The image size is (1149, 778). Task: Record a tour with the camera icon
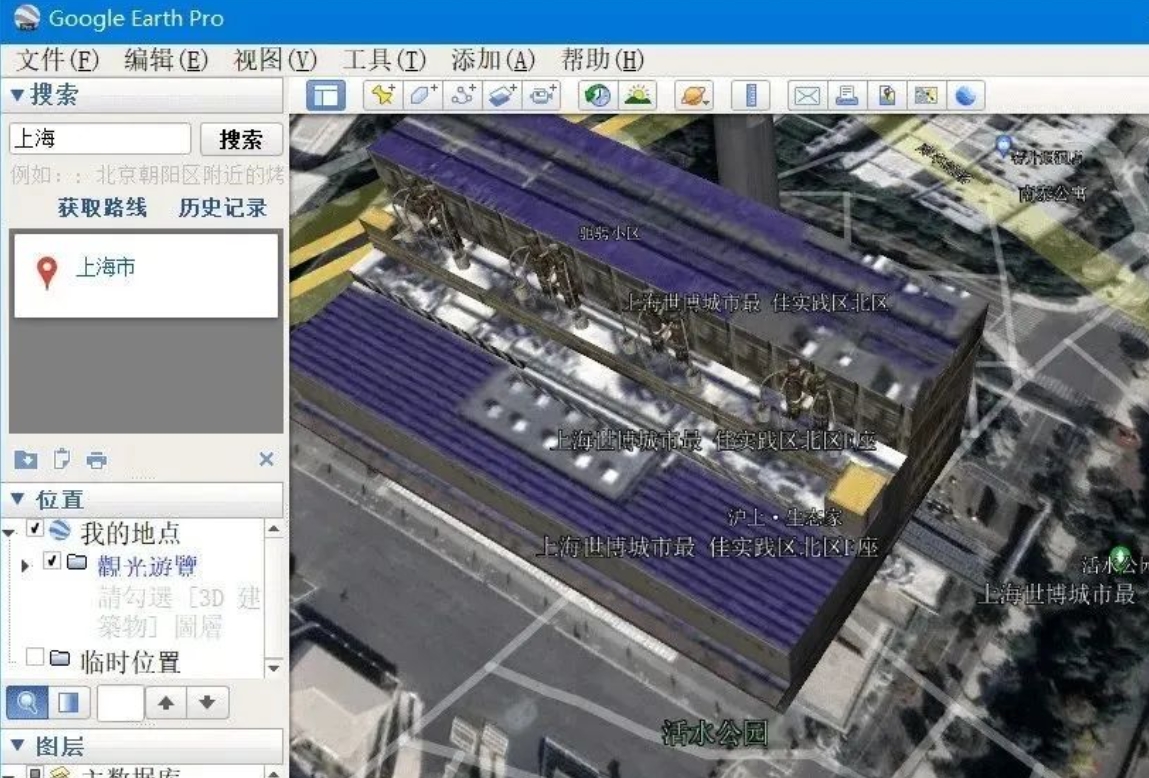pyautogui.click(x=542, y=95)
